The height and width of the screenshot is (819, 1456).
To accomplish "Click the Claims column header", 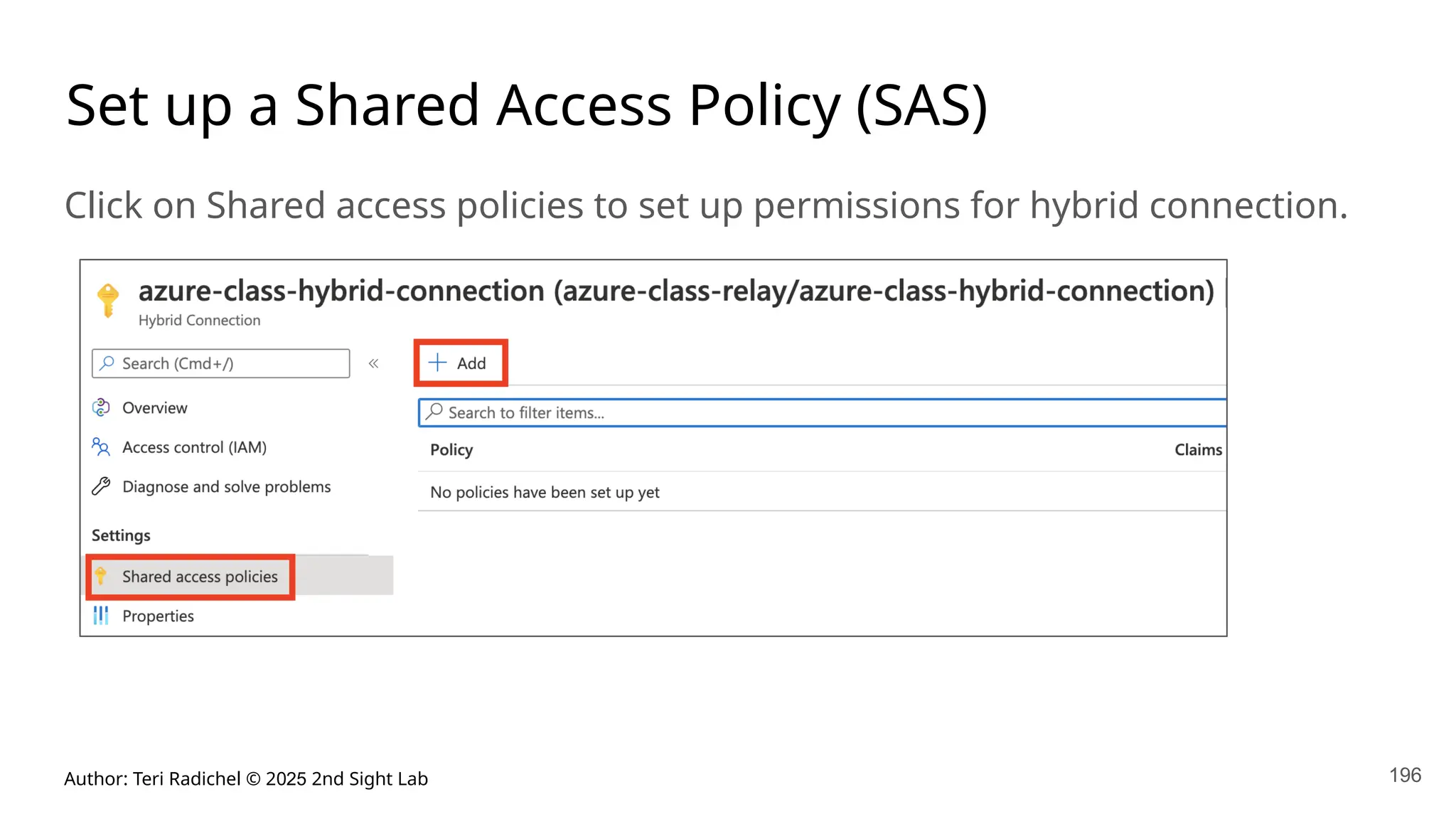I will 1198,450.
